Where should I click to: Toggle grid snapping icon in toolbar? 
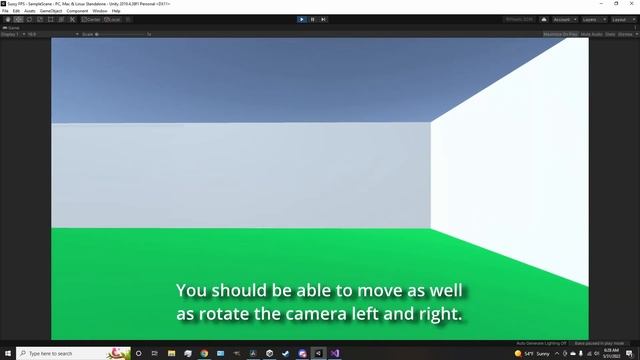[128, 20]
